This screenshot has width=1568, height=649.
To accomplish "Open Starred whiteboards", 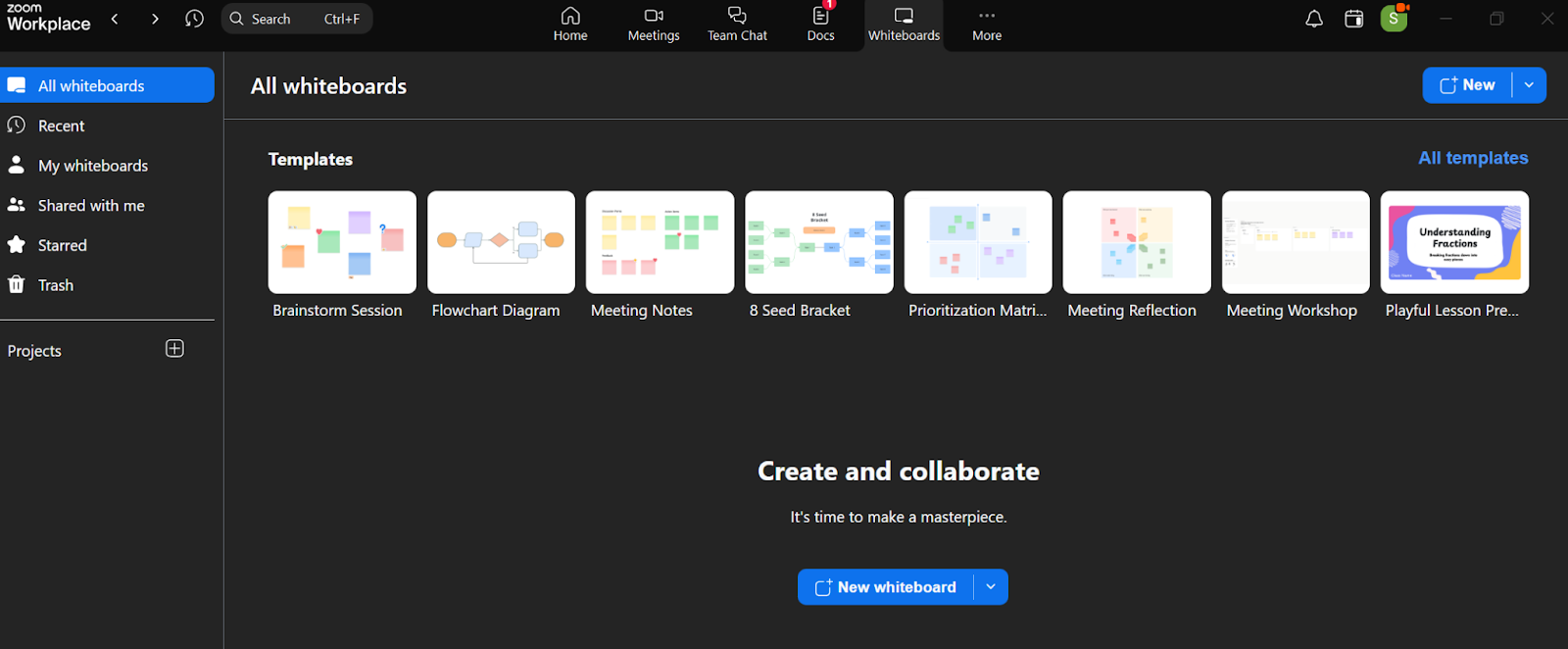I will pos(107,245).
